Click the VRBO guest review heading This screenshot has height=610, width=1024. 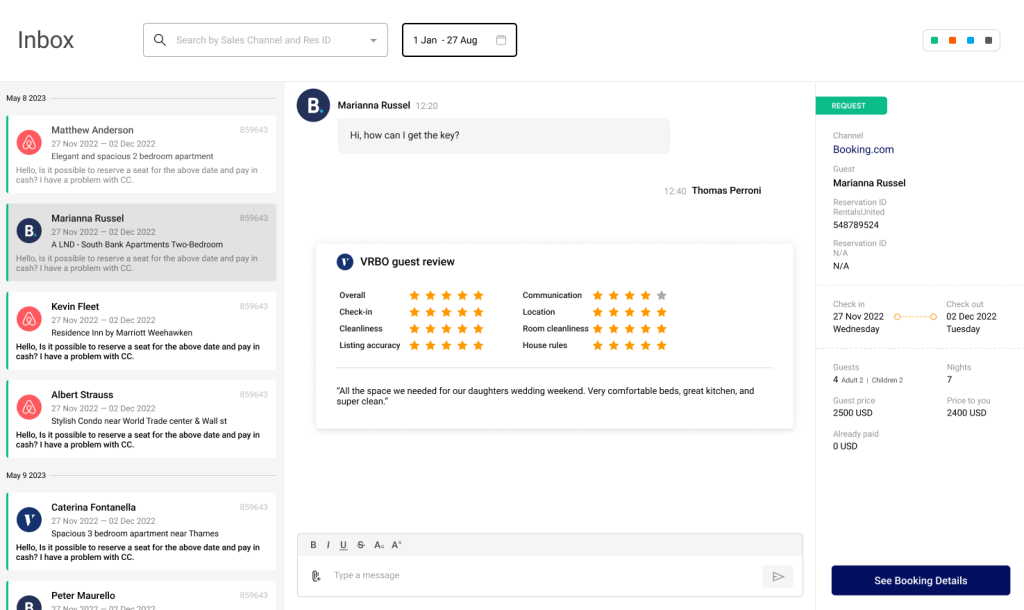(x=407, y=262)
